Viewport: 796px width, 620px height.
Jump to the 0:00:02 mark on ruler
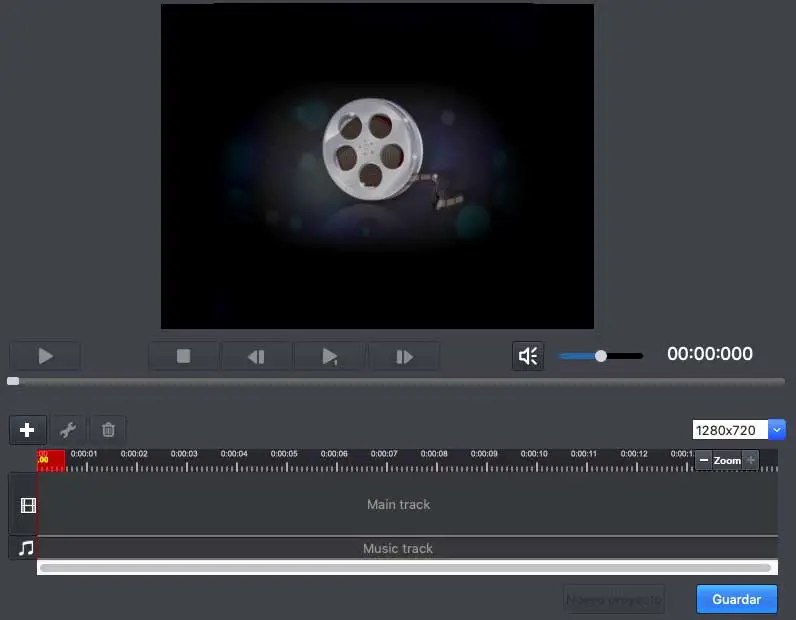pos(134,453)
